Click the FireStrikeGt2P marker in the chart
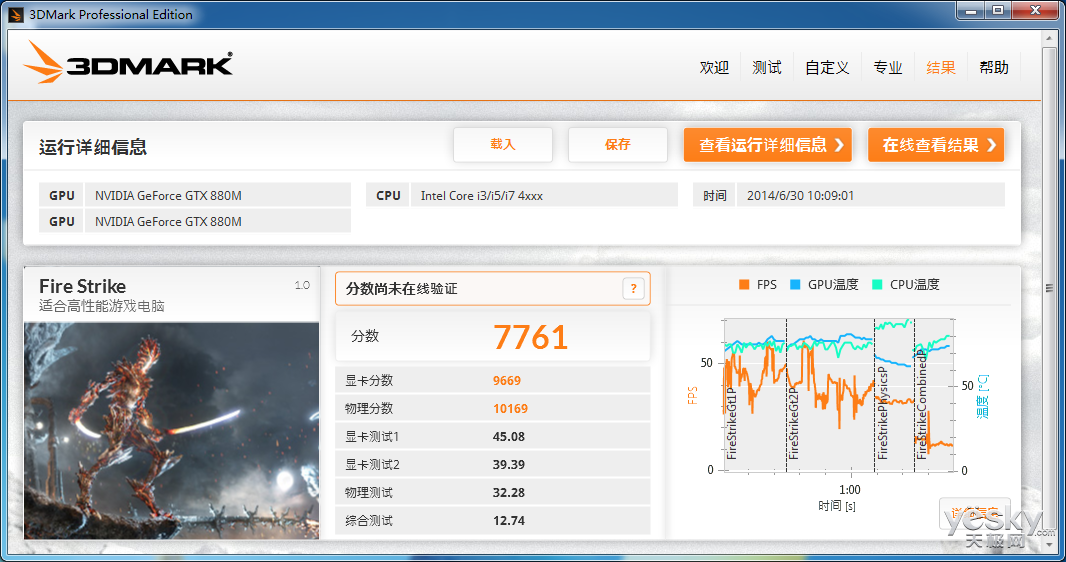 [x=793, y=423]
